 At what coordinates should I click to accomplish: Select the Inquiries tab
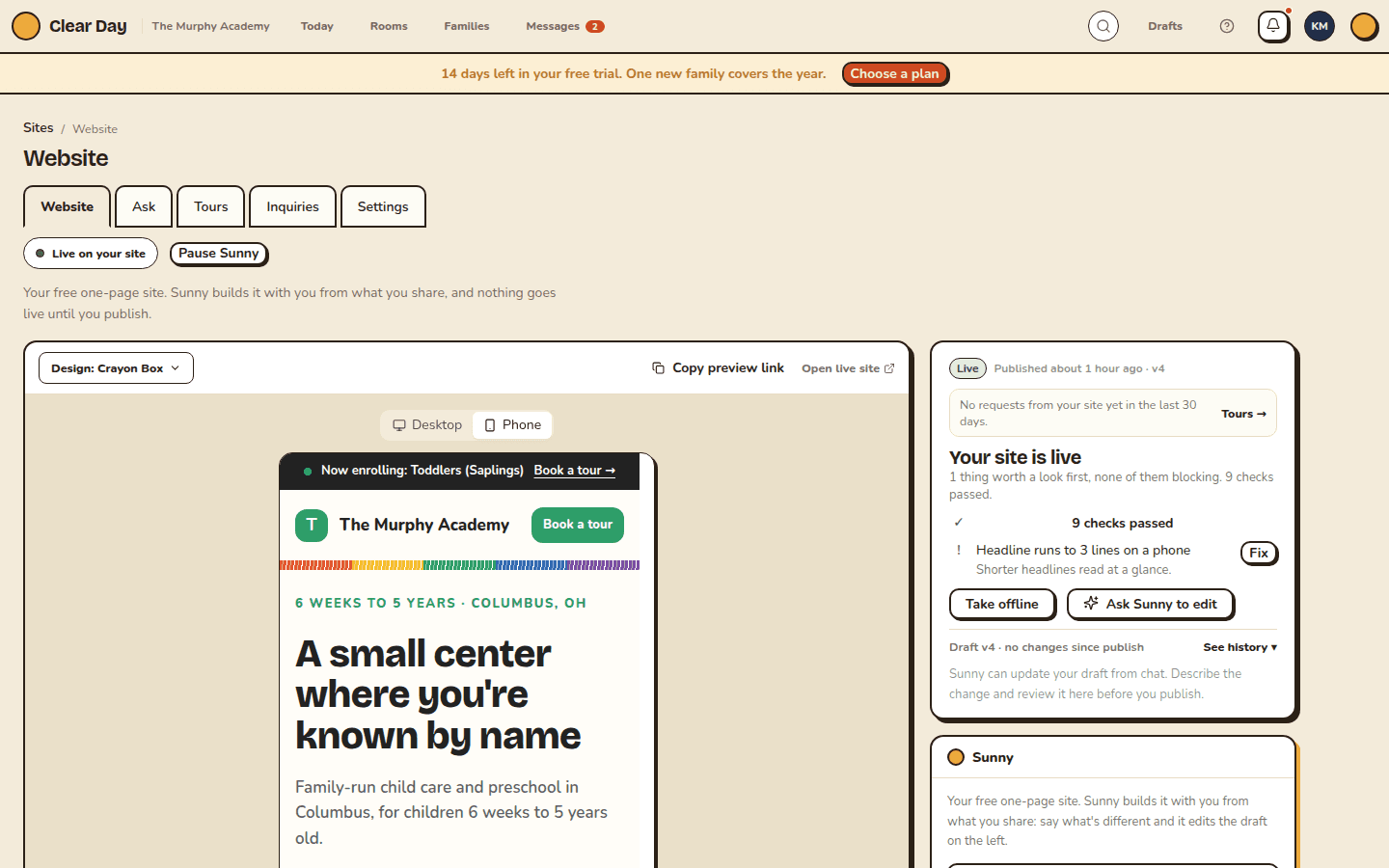tap(292, 206)
